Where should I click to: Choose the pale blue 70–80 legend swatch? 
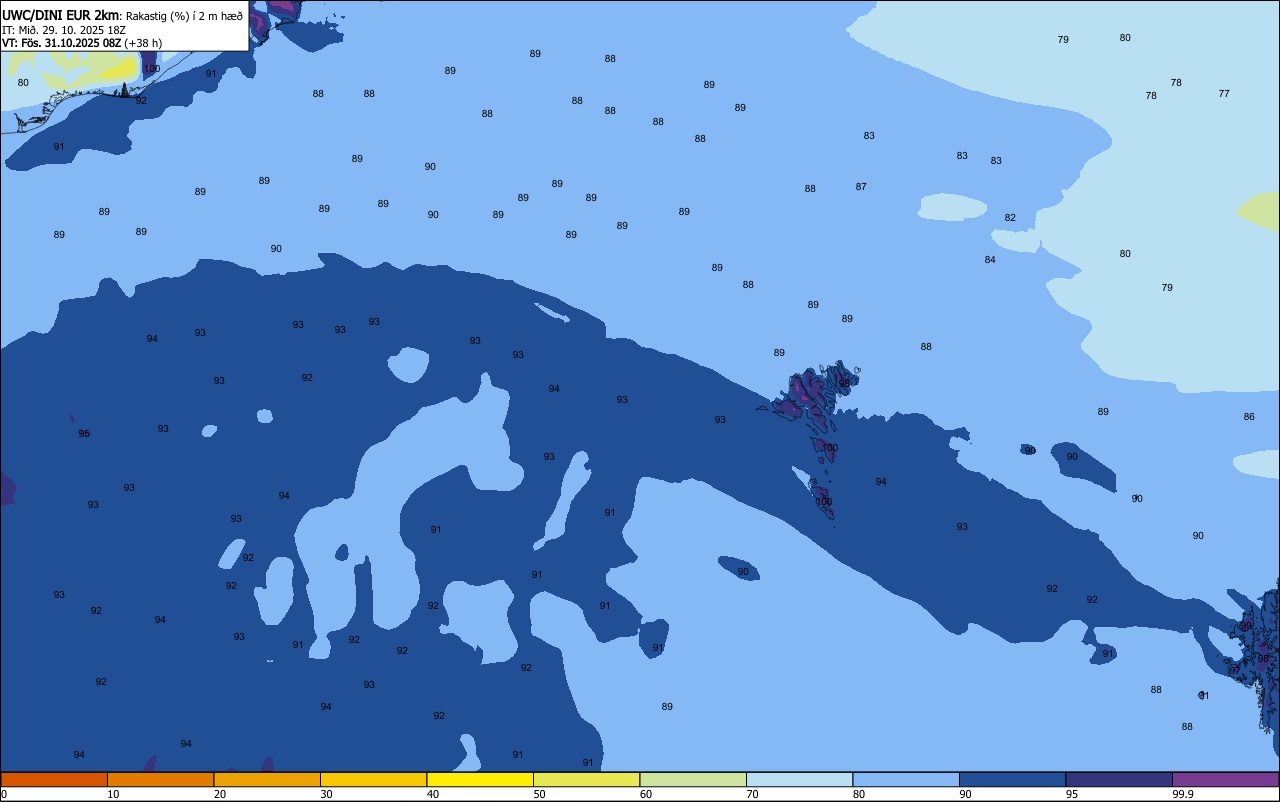pyautogui.click(x=799, y=779)
